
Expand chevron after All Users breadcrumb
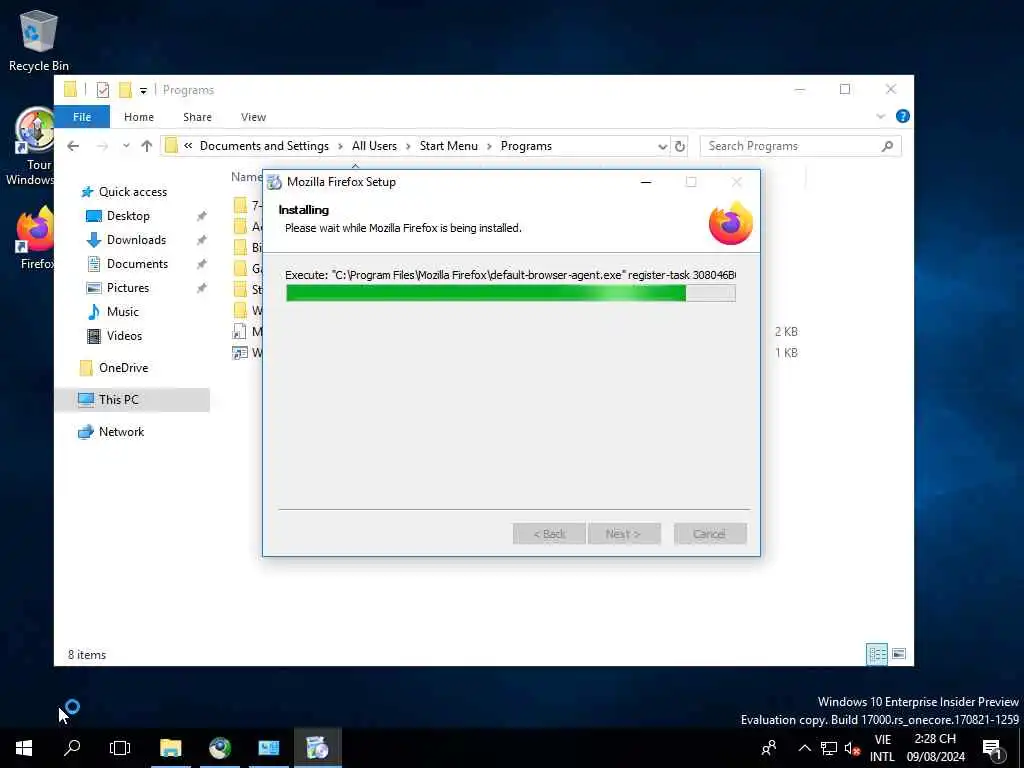(408, 146)
